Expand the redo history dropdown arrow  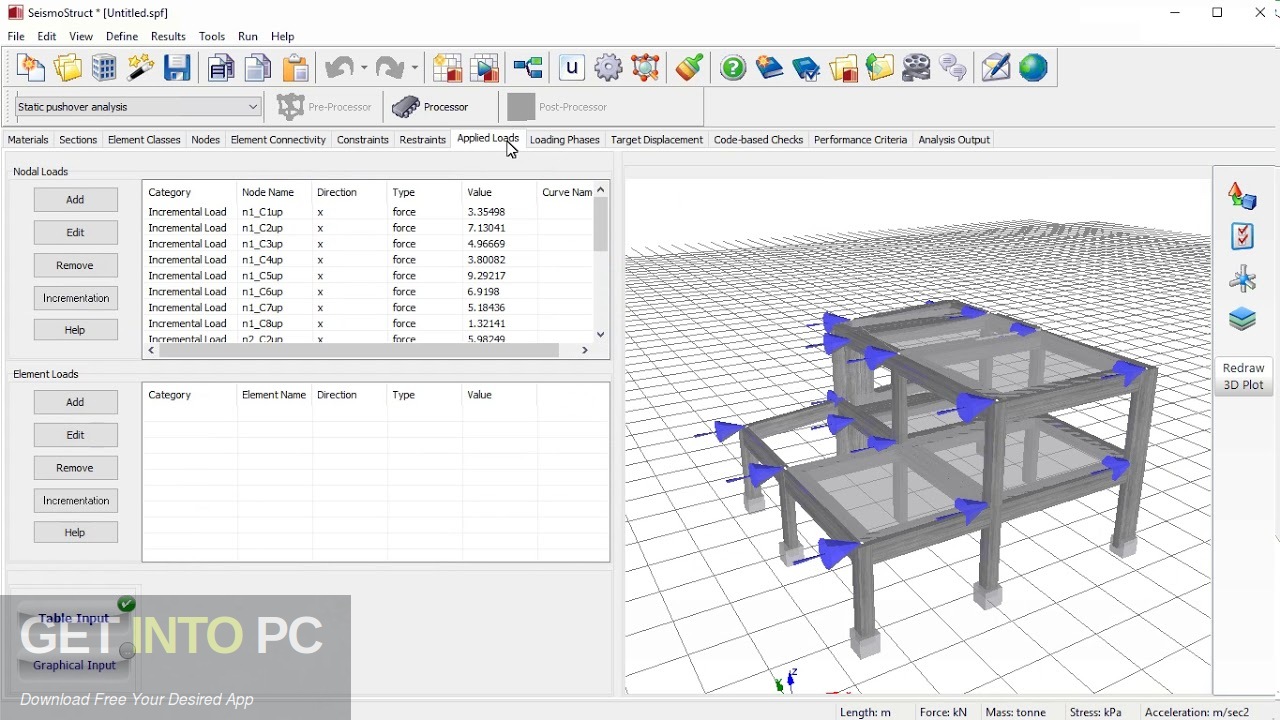pyautogui.click(x=415, y=68)
